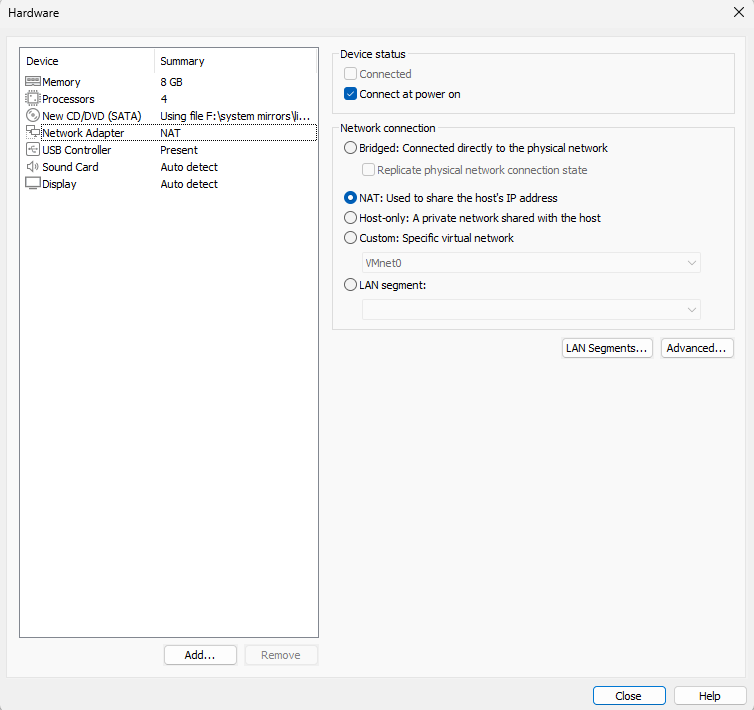Select the Processors device row
The image size is (754, 710).
point(171,99)
